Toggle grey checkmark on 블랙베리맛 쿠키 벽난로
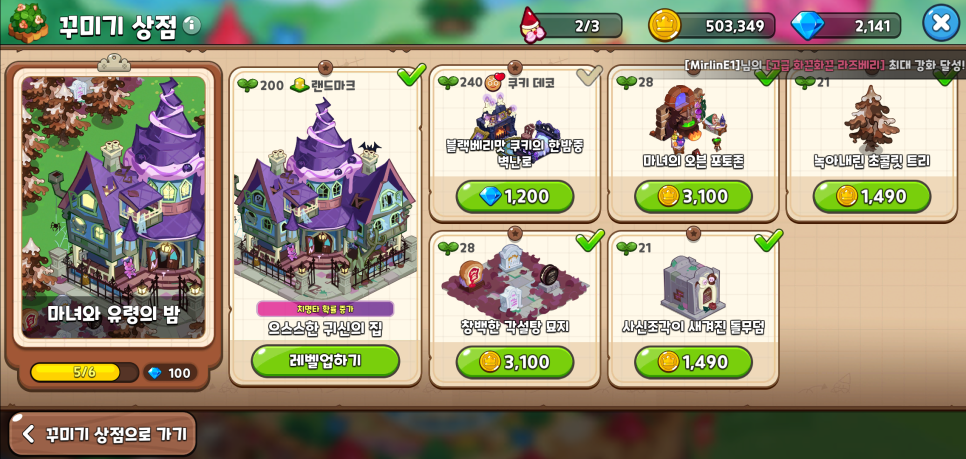Image resolution: width=966 pixels, height=459 pixels. tap(588, 75)
